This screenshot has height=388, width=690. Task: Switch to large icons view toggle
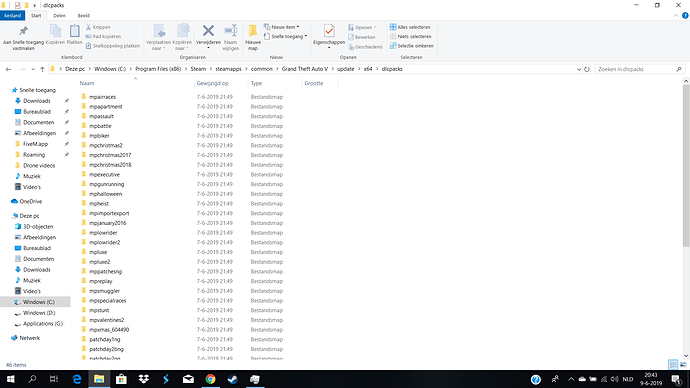tap(683, 365)
